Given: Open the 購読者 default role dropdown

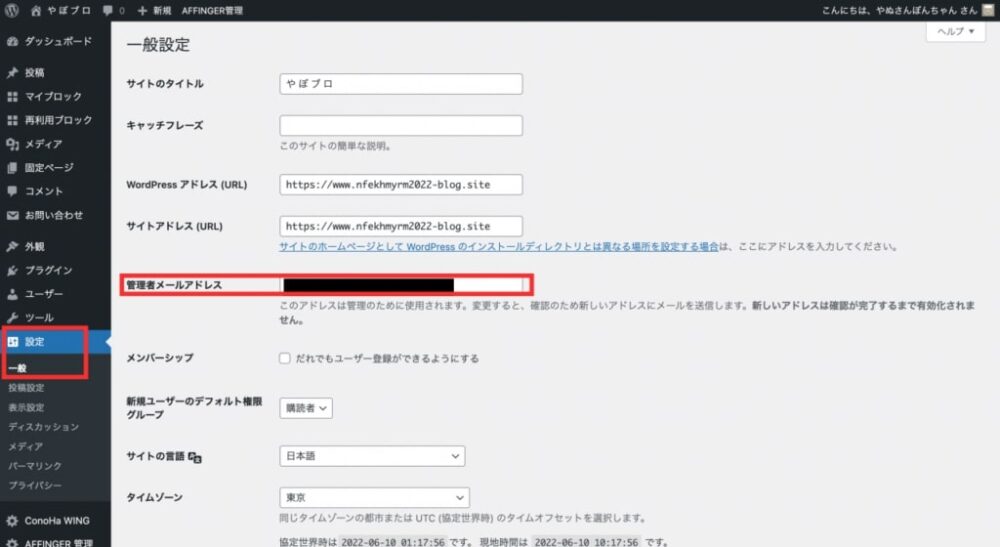Looking at the screenshot, I should [x=306, y=408].
